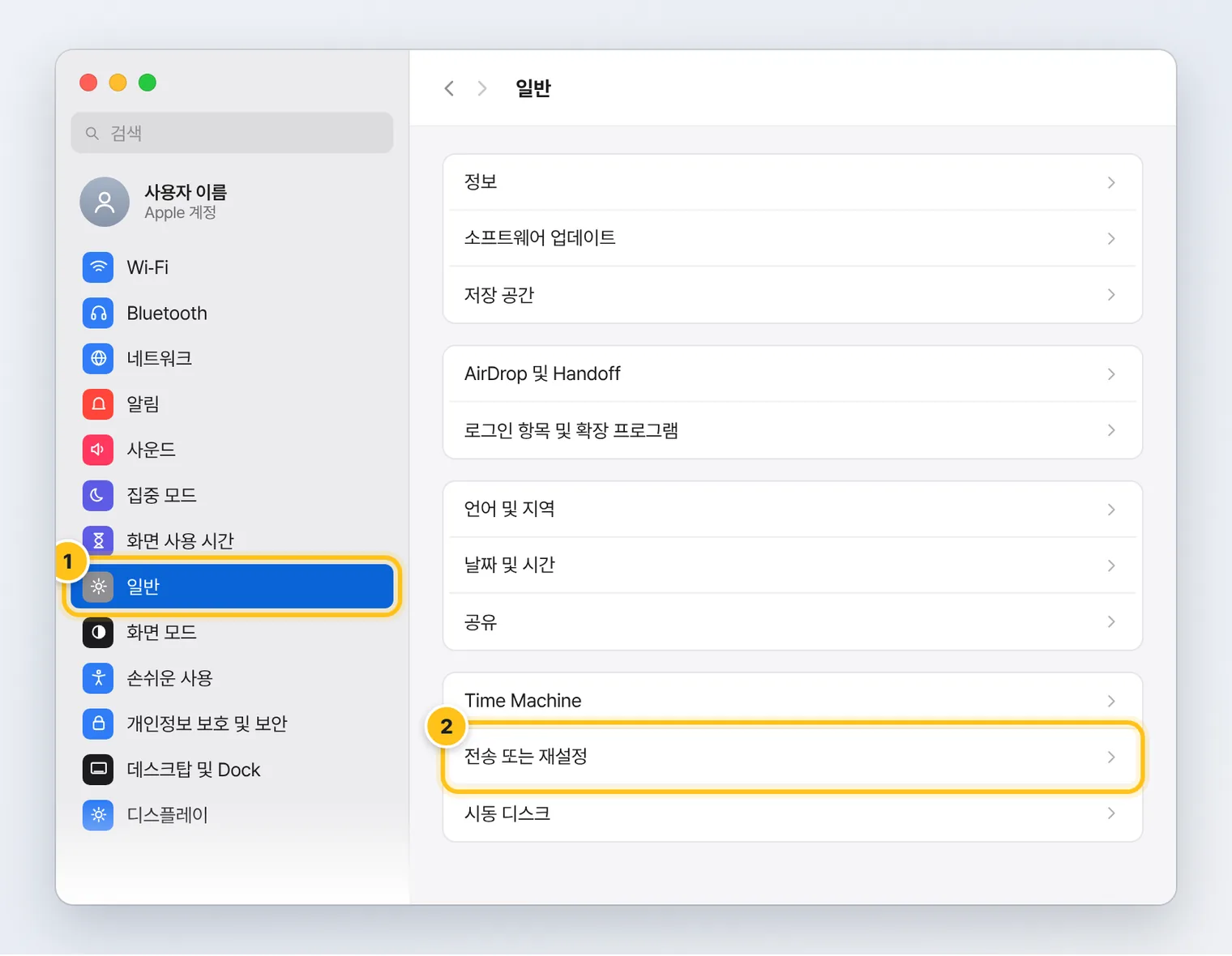Open the 소프트웨어 업데이트 row chevron
1232x956 pixels.
click(1111, 238)
